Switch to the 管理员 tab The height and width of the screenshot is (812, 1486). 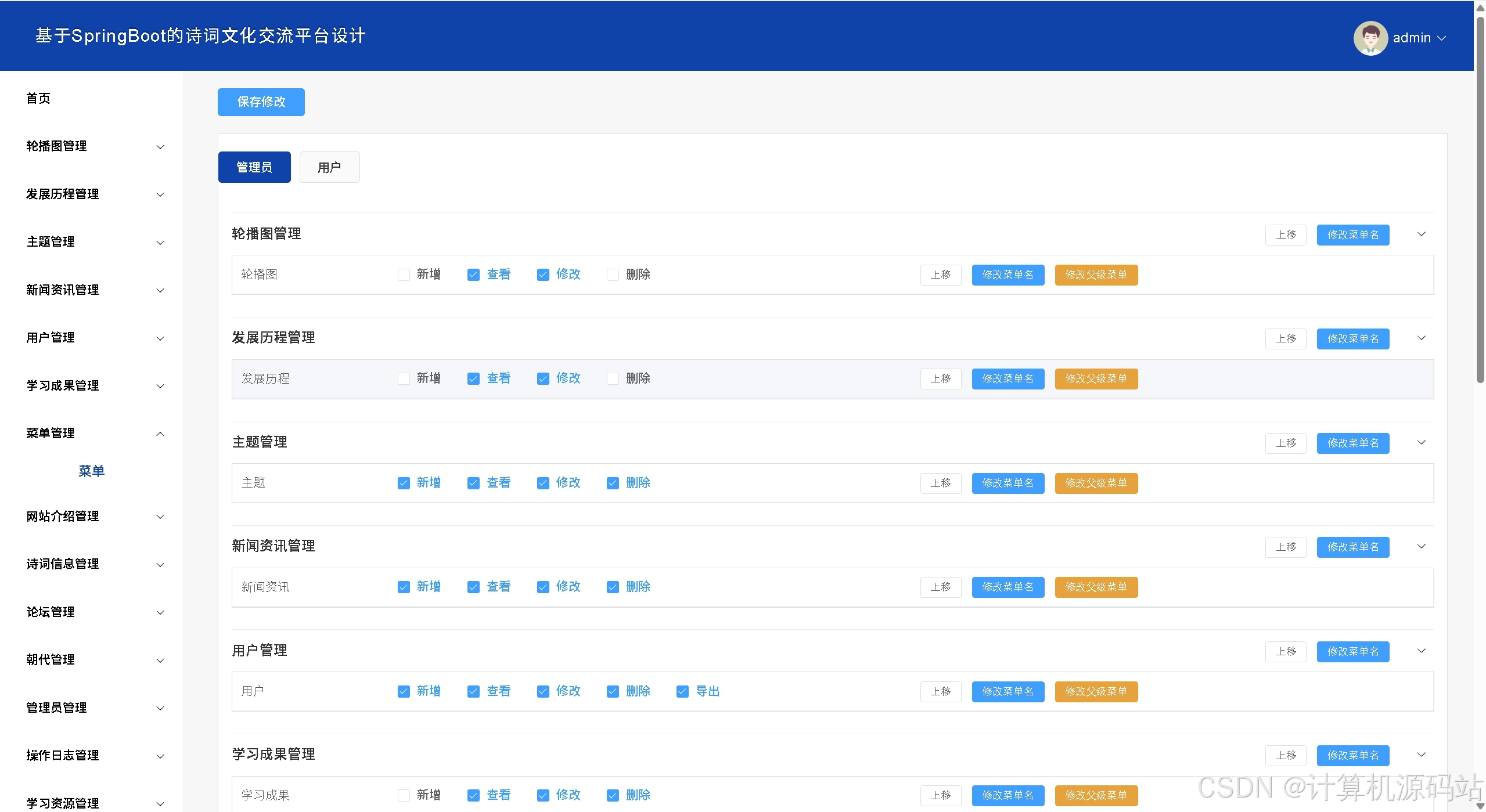254,167
